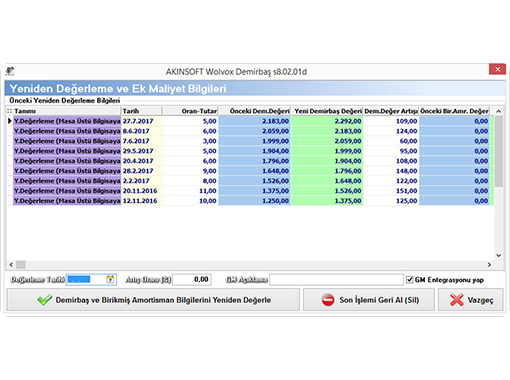Screen dimensions: 510x380
Task: Click scroll down arrow of the grid
Action: tap(499, 255)
